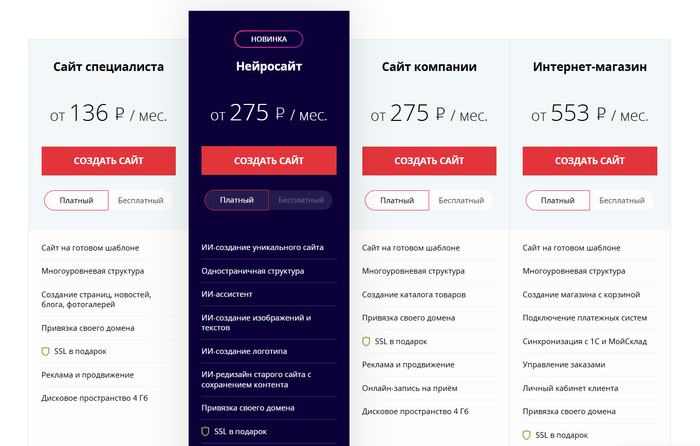700x446 pixels.
Task: Click the НОВИНКА badge above Нейросайт
Action: 269,39
